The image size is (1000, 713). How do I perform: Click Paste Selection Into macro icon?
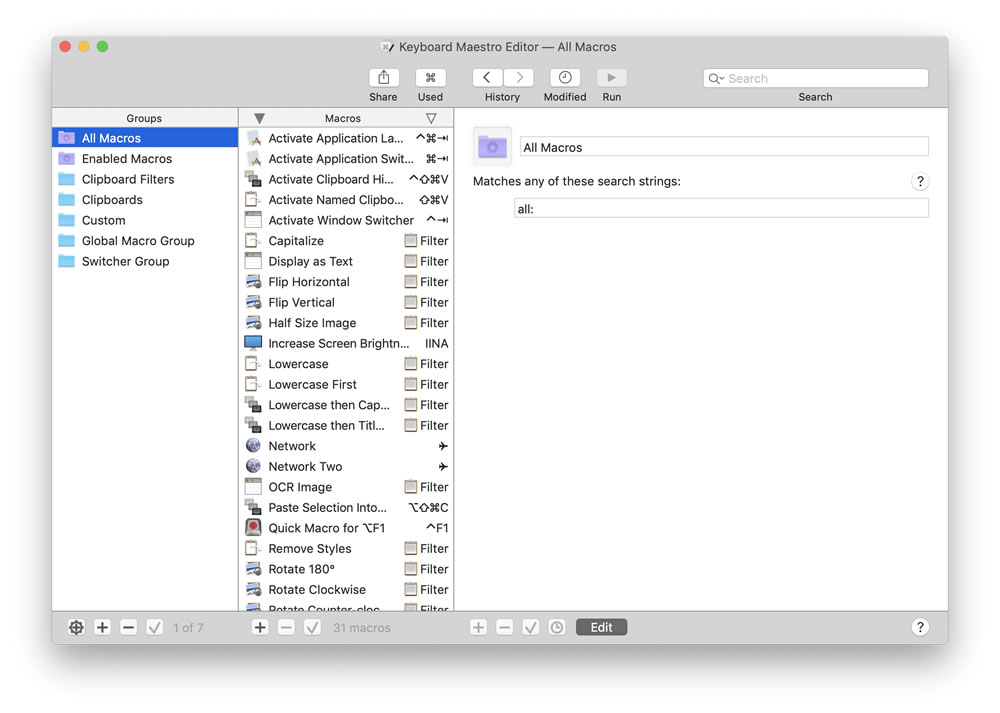point(253,508)
